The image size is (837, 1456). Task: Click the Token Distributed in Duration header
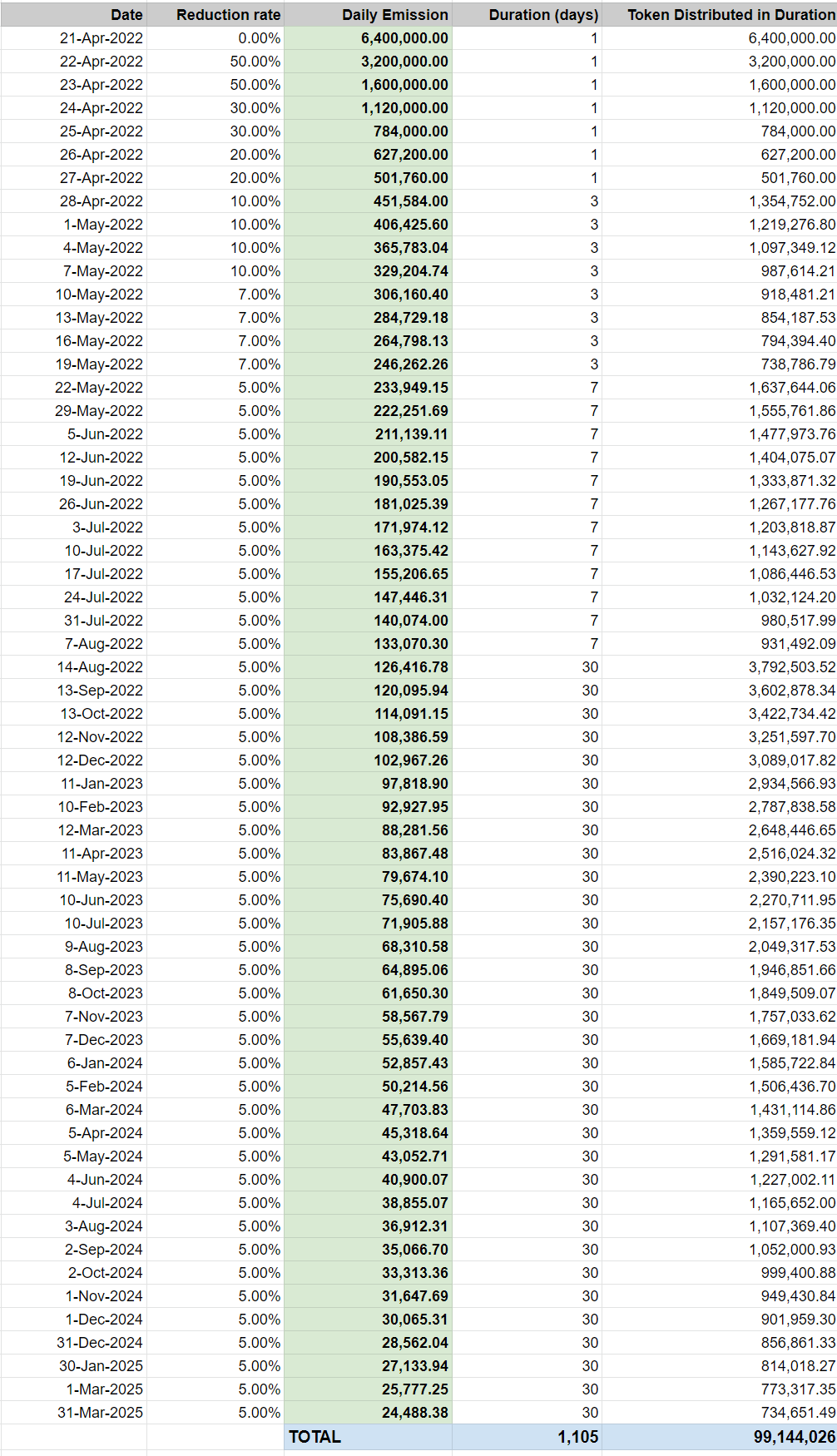tap(720, 15)
